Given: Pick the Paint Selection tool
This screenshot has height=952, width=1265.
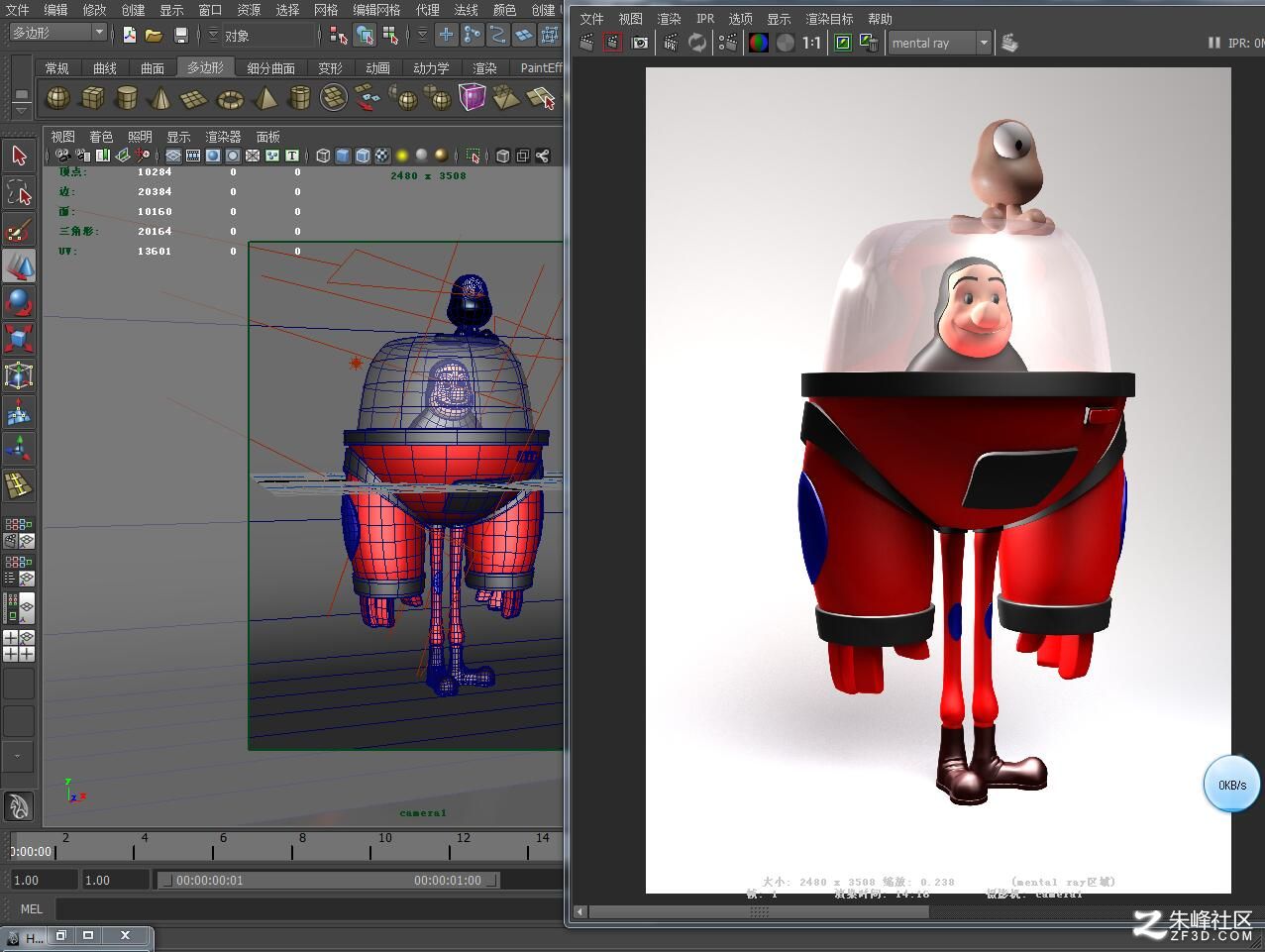Looking at the screenshot, I should click(19, 229).
